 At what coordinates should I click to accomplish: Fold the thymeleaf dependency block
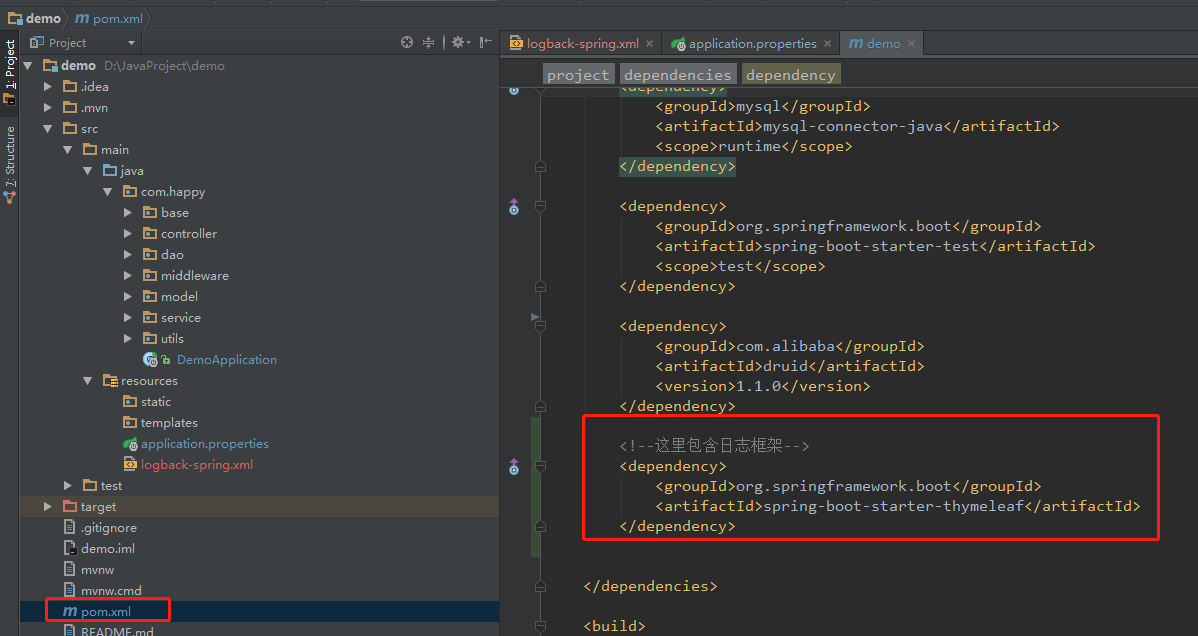[x=540, y=466]
